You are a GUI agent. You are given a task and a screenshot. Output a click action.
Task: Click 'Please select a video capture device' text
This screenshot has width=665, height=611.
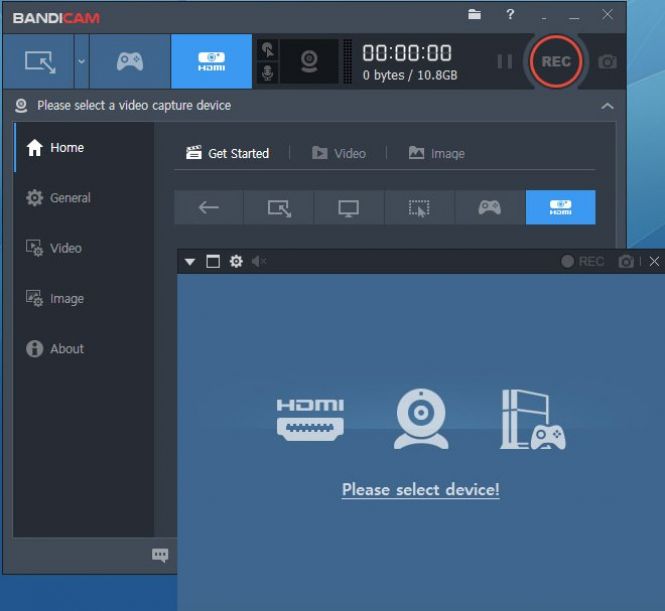pos(134,106)
